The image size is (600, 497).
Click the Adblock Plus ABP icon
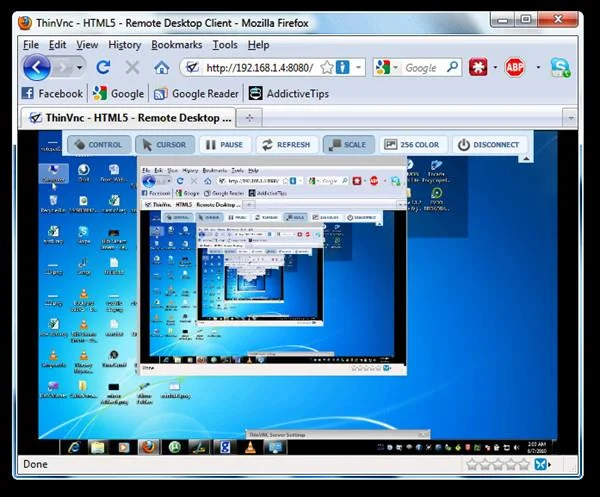(x=515, y=67)
